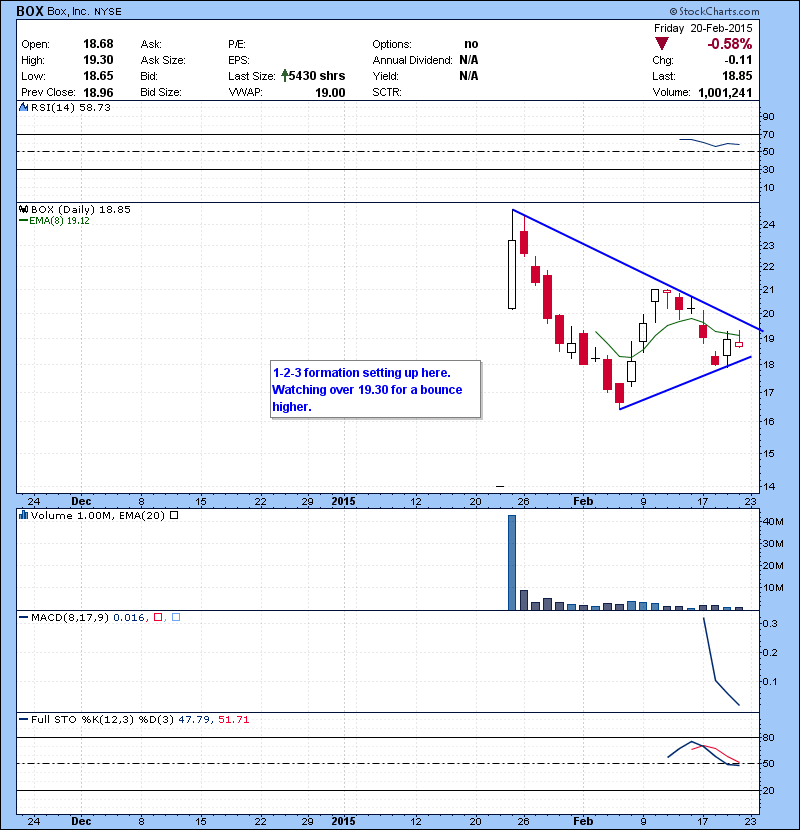Click the MACD(8,17,9) label
The height and width of the screenshot is (830, 800).
click(70, 617)
